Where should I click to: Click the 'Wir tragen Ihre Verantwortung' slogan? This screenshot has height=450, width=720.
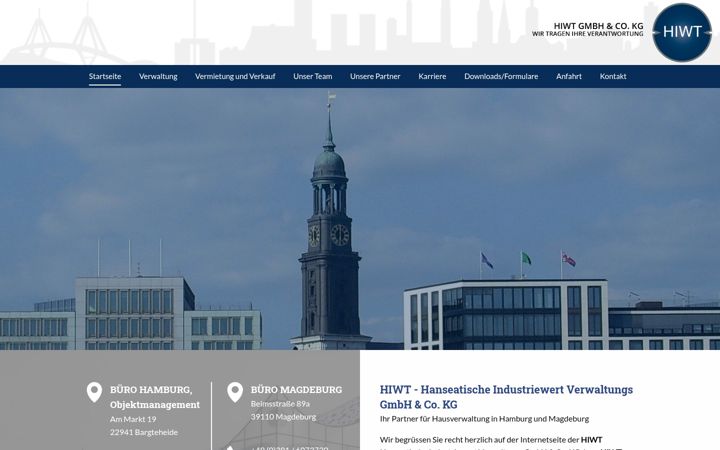[x=588, y=34]
